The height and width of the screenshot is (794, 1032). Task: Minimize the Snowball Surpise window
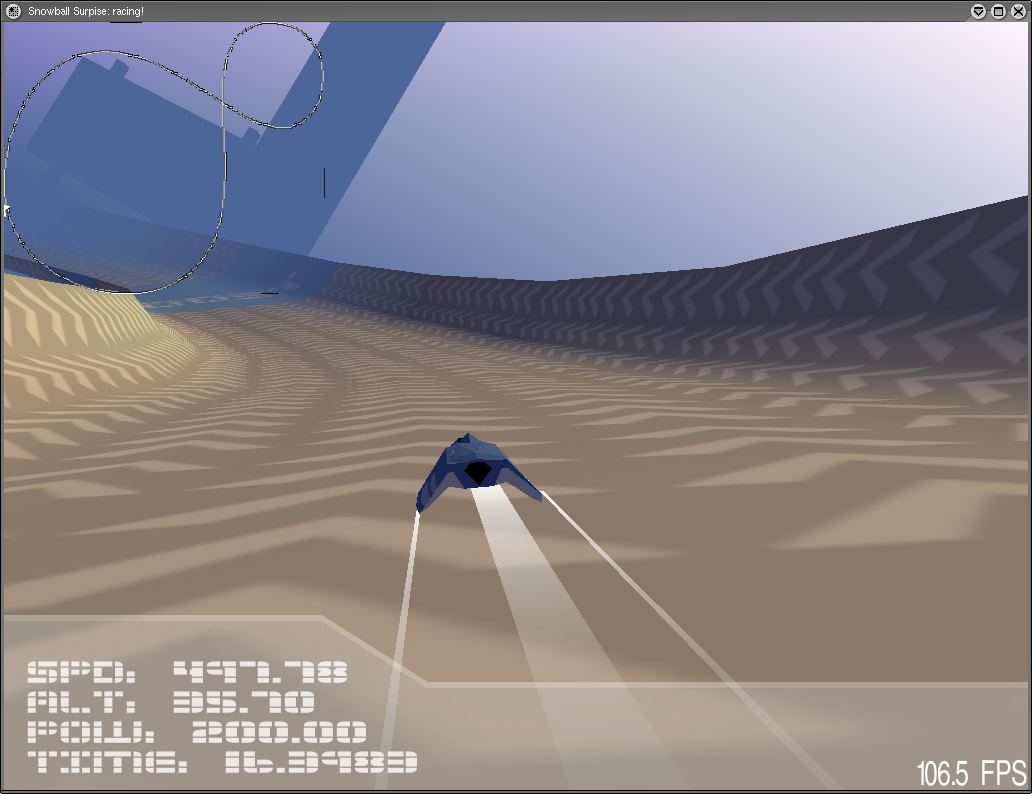[x=978, y=11]
